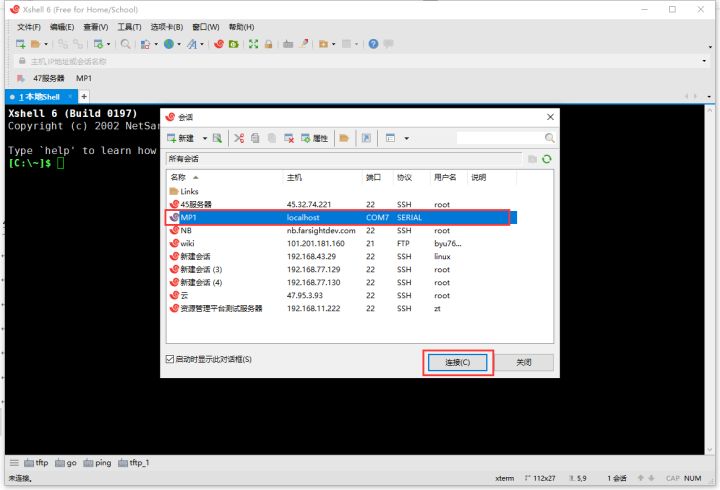The height and width of the screenshot is (490, 720).
Task: Open the view mode dropdown arrow
Action: 406,138
